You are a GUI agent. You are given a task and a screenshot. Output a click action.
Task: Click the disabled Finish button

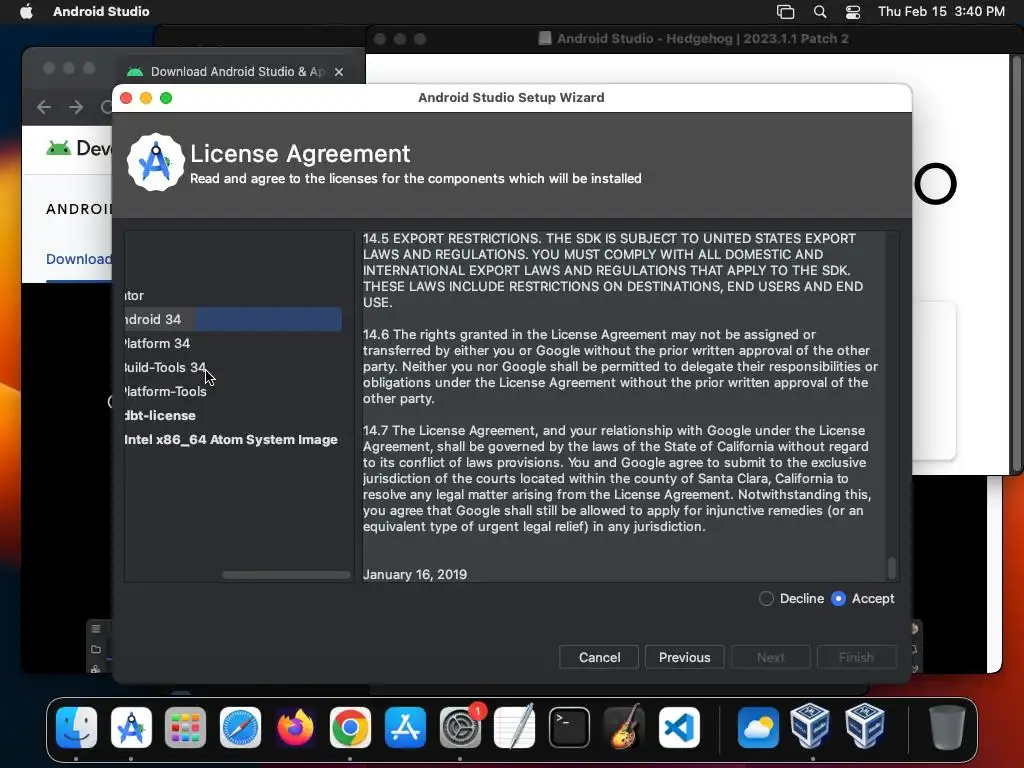coord(856,657)
